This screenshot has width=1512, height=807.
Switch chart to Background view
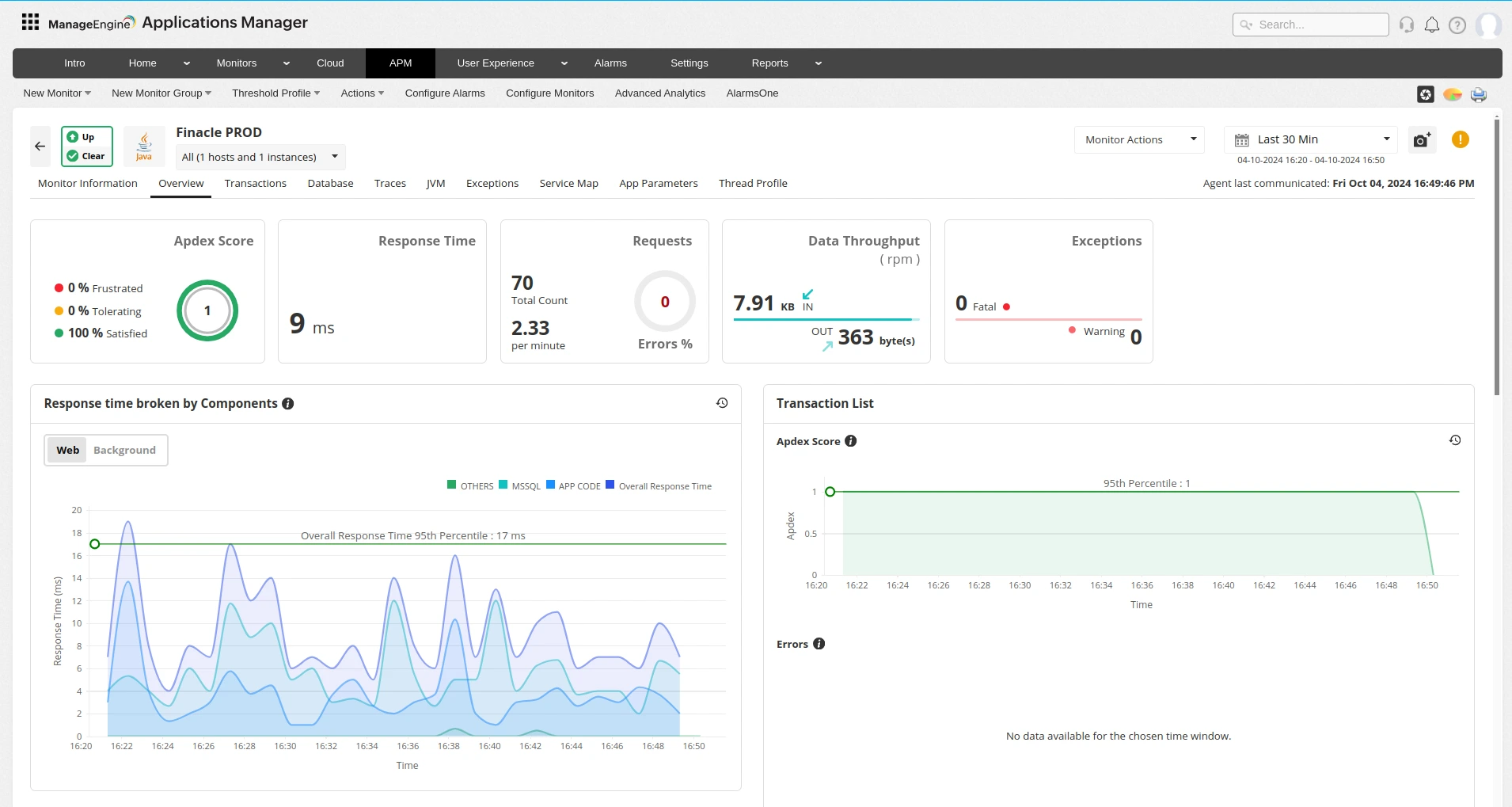pyautogui.click(x=124, y=450)
